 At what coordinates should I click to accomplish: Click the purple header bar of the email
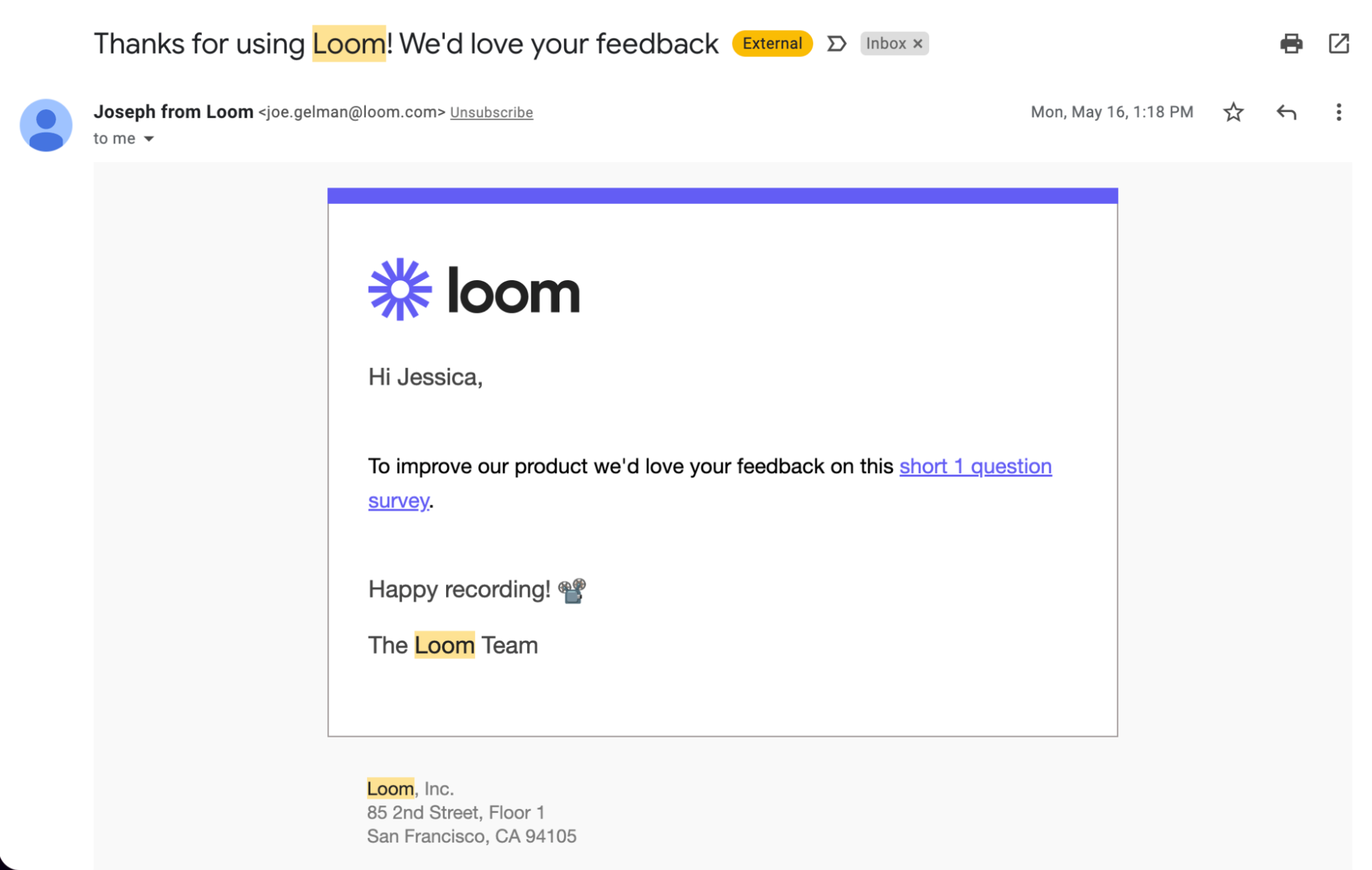tap(722, 196)
